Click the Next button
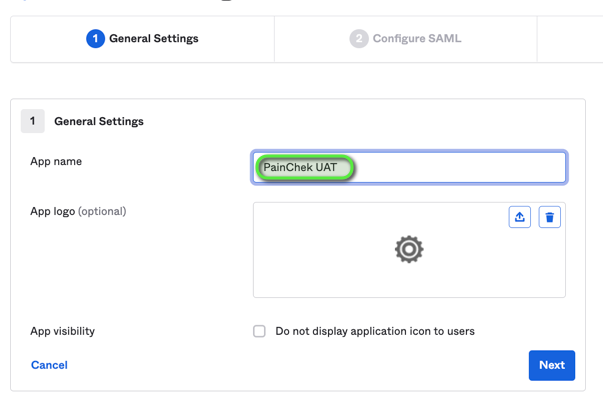This screenshot has height=398, width=603. point(552,365)
